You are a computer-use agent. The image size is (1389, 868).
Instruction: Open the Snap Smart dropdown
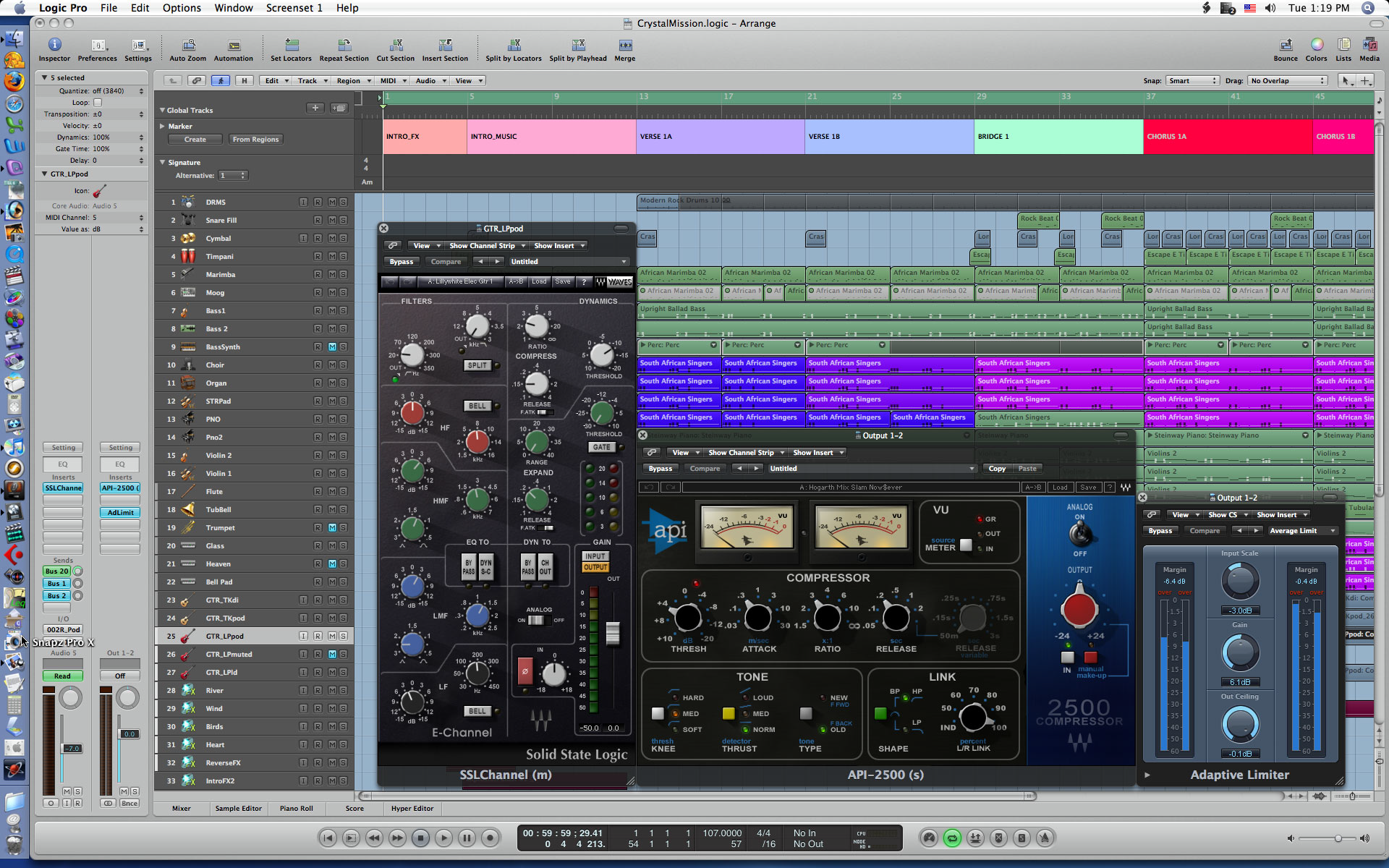[x=1192, y=81]
